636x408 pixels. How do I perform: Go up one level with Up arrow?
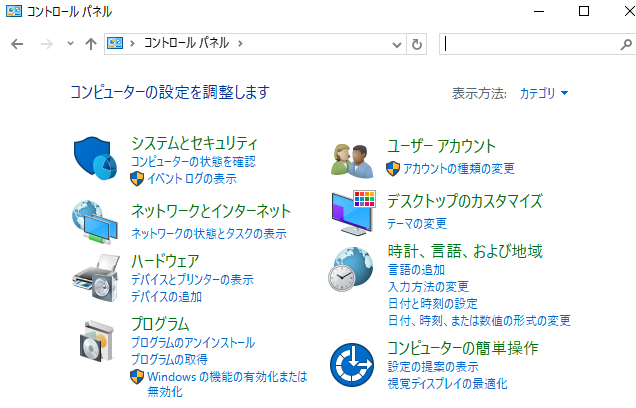click(x=91, y=44)
